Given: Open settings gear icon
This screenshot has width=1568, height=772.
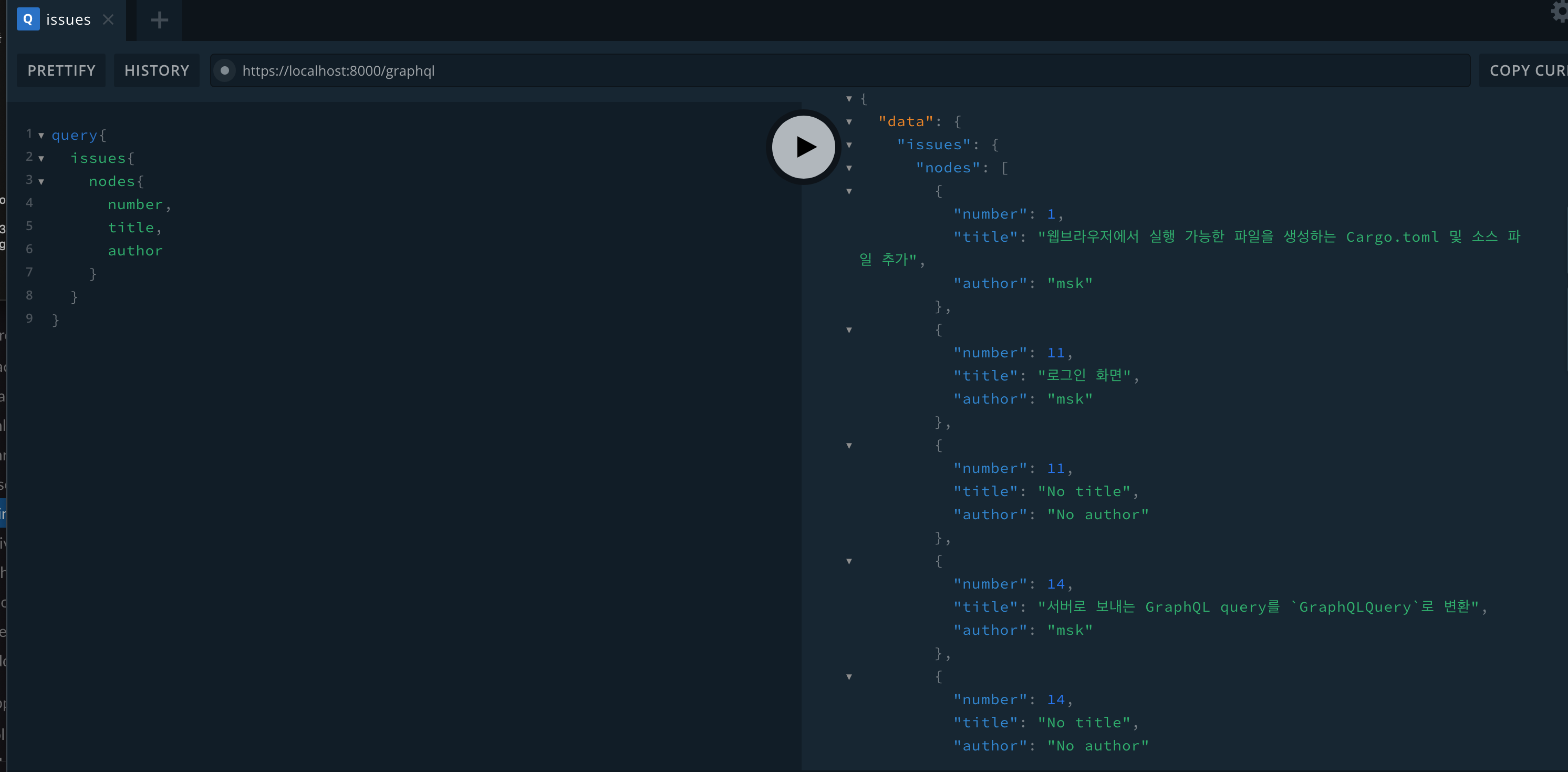Looking at the screenshot, I should [x=1560, y=11].
